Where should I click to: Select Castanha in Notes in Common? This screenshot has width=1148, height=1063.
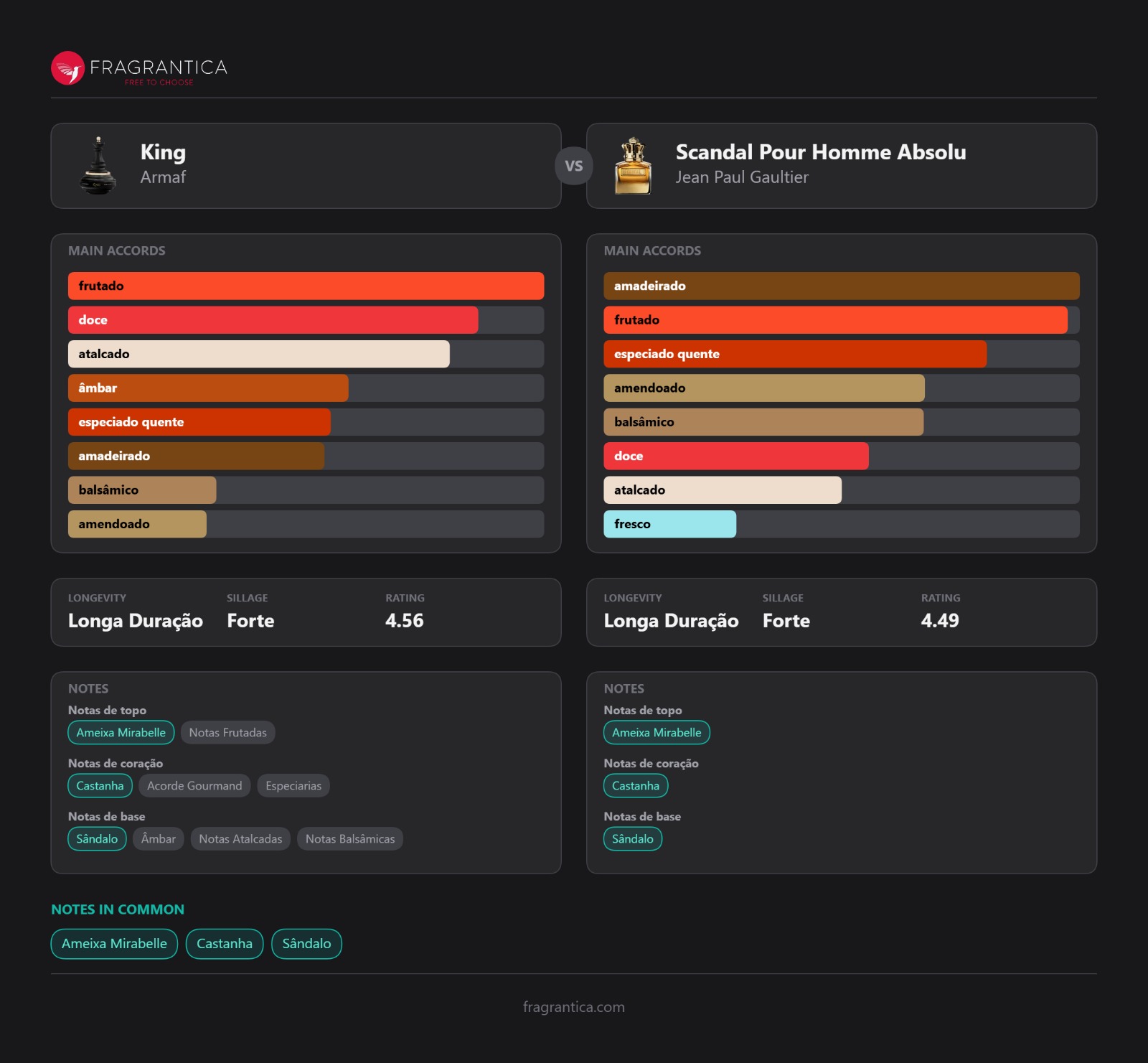[x=225, y=944]
